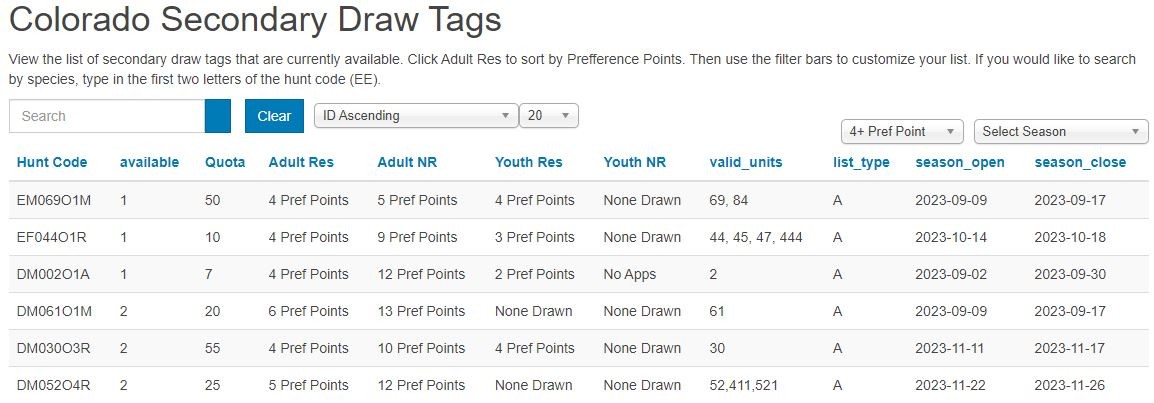Open the Select Season dropdown
Image resolution: width=1154 pixels, height=403 pixels.
[1061, 132]
